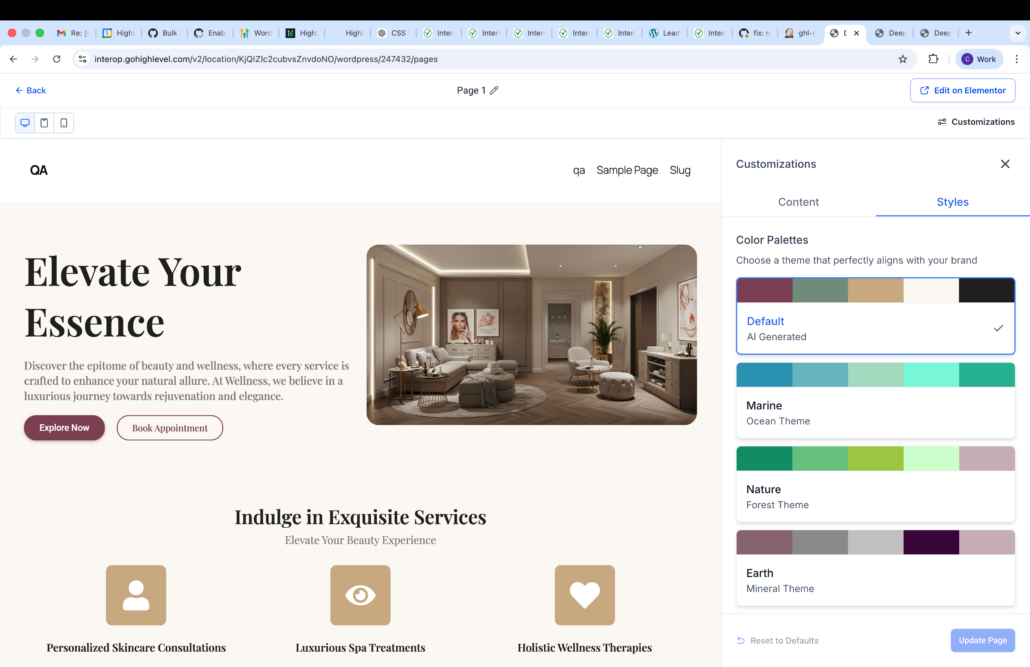Switch to mobile preview mode
The width and height of the screenshot is (1030, 667).
coord(64,123)
